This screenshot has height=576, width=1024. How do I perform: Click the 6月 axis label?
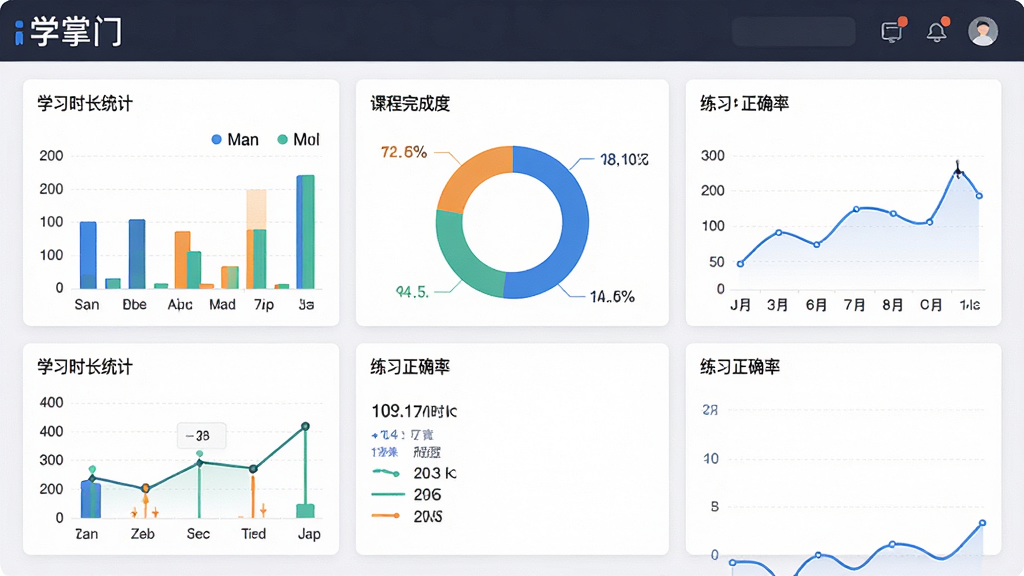tap(816, 305)
